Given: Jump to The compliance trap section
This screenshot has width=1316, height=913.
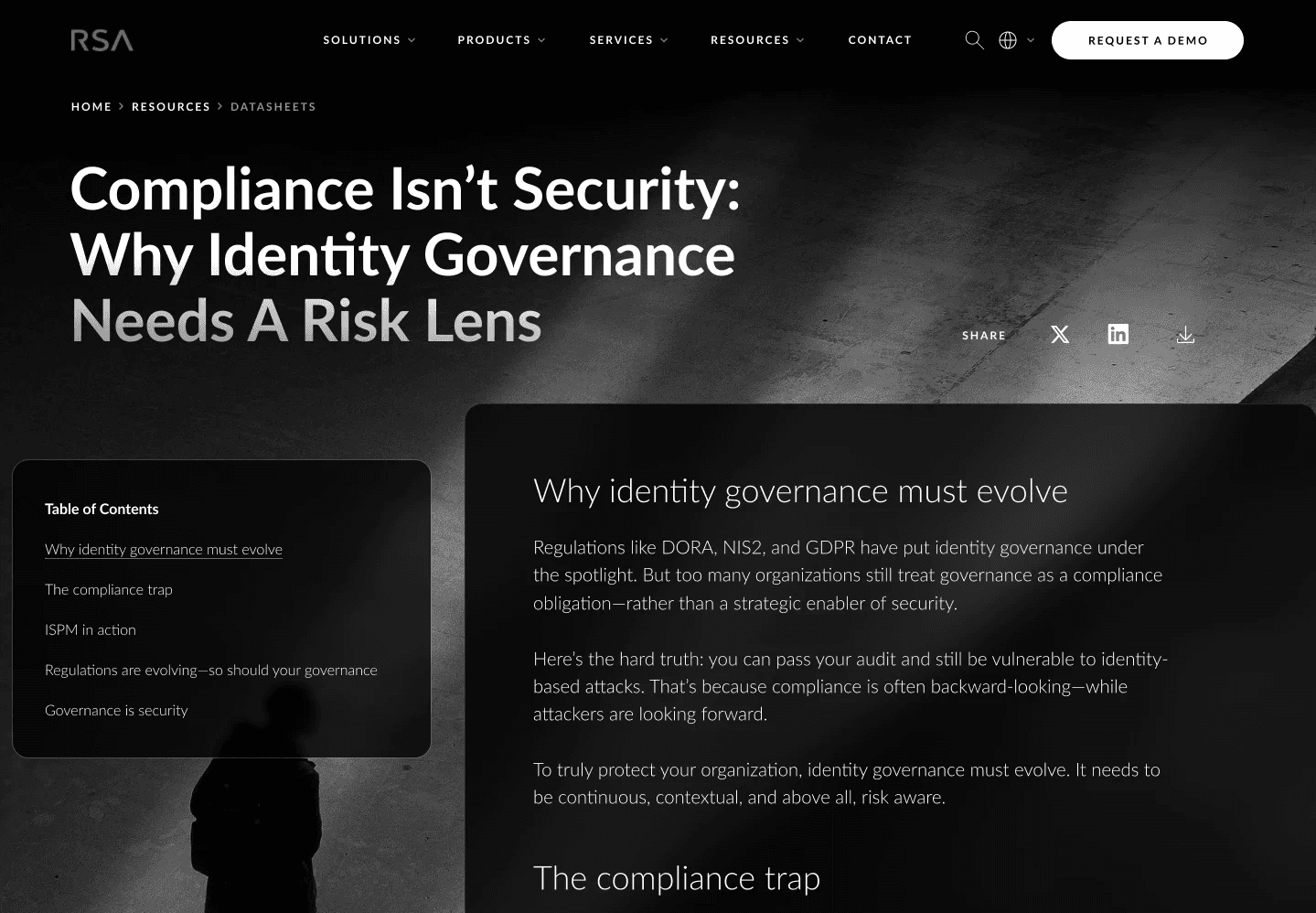Looking at the screenshot, I should [109, 590].
